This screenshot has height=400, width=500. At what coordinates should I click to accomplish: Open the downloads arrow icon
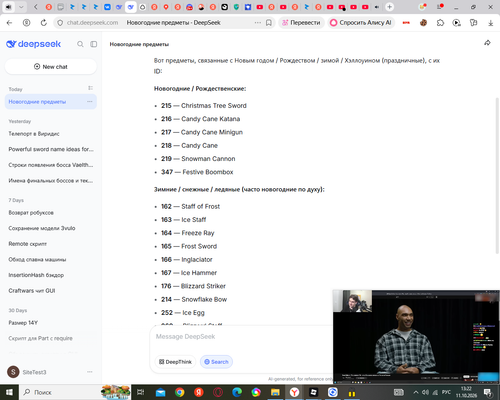[491, 23]
